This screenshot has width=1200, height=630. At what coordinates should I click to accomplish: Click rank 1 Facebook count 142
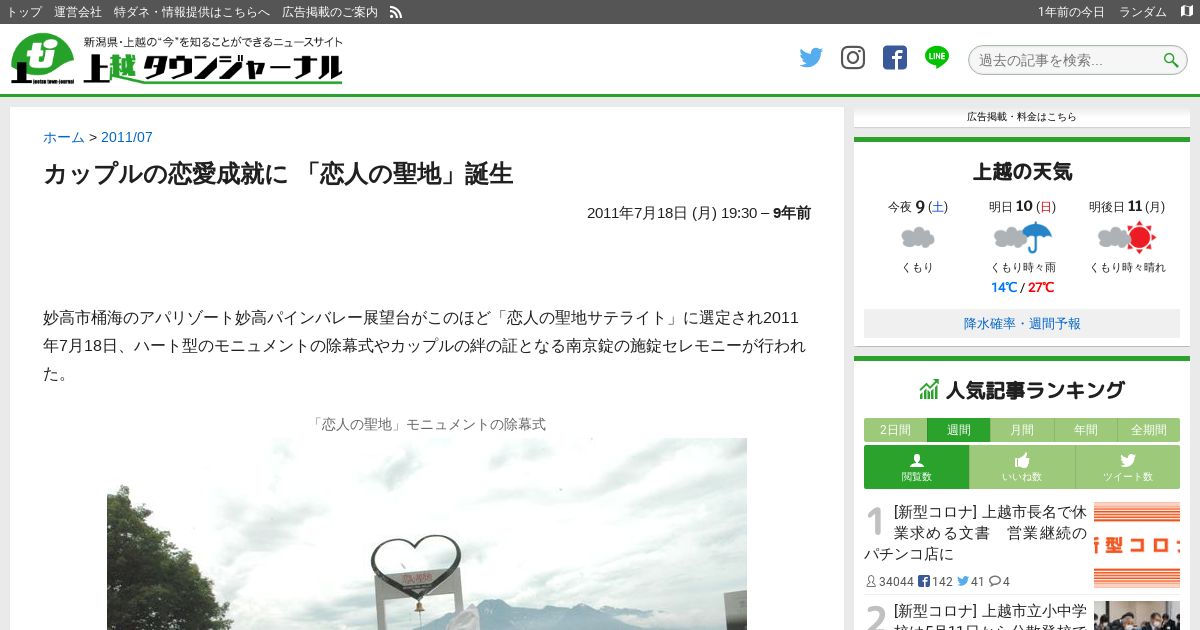tap(935, 582)
